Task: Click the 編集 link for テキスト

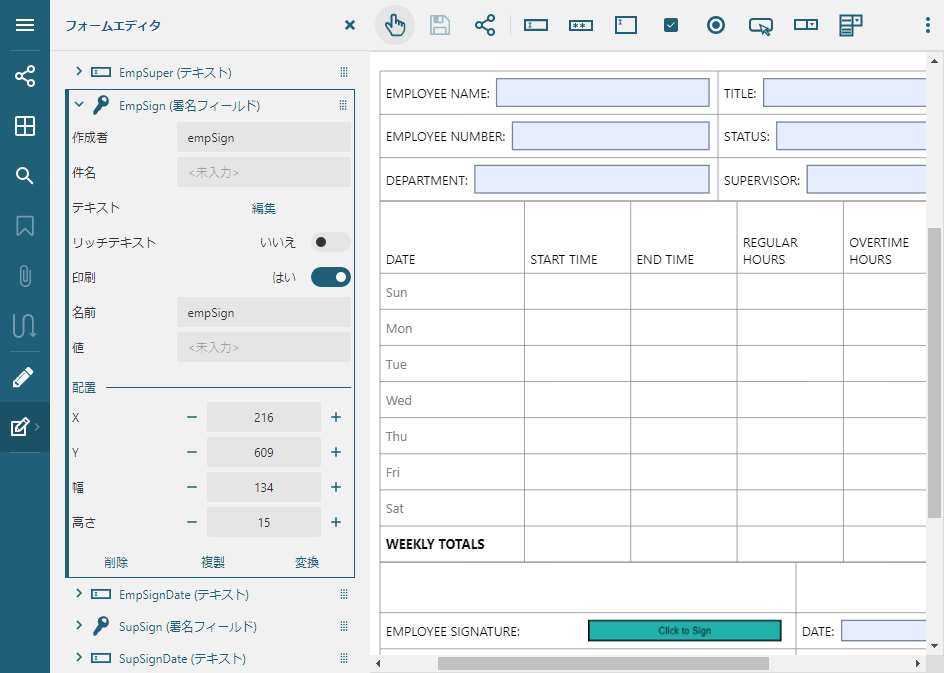Action: [x=264, y=208]
